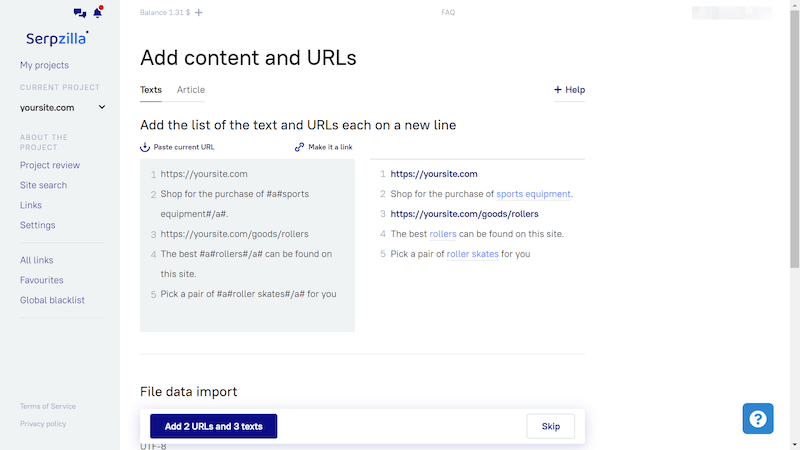This screenshot has width=800, height=450.
Task: Open Global blacklist in the sidebar
Action: [x=52, y=300]
